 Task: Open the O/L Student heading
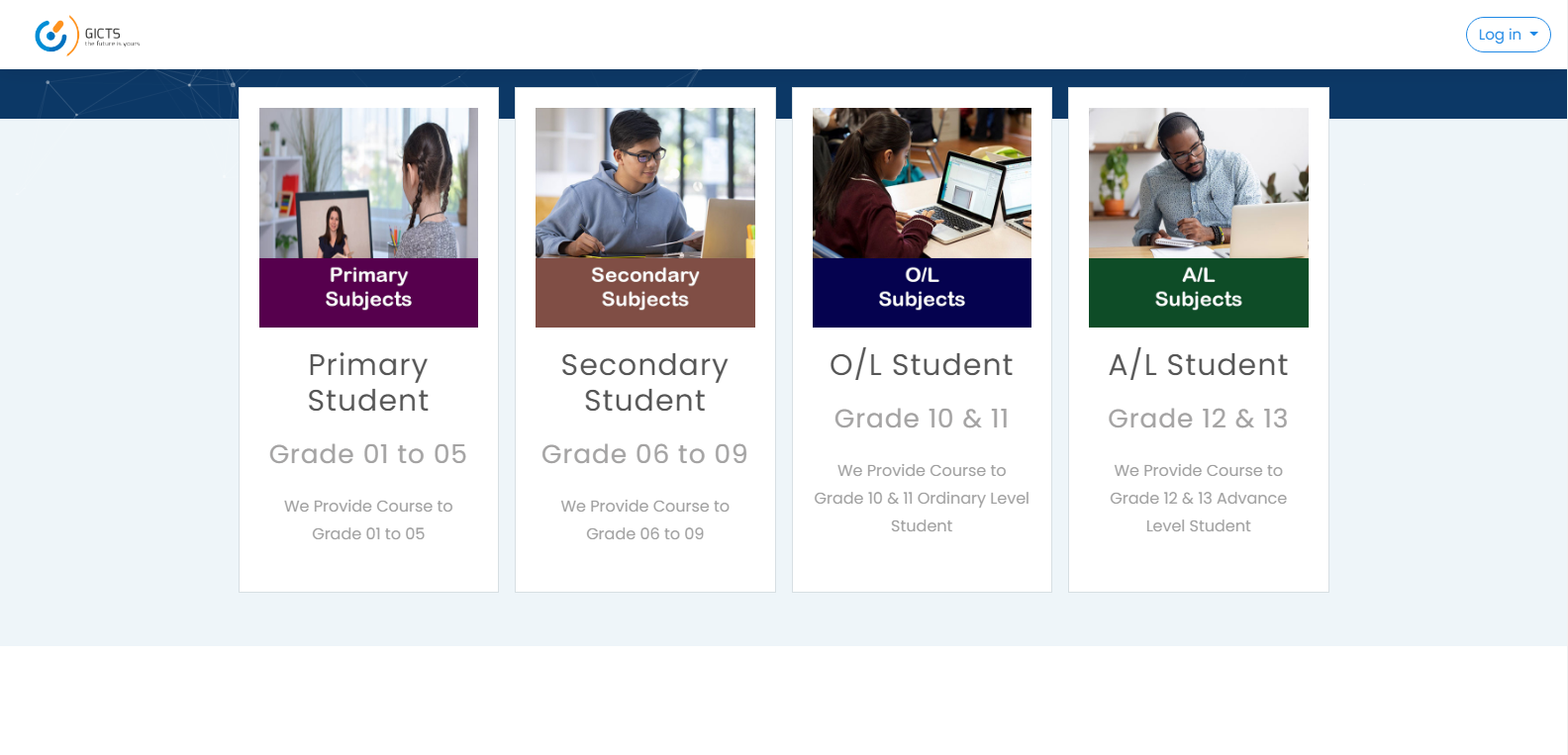(922, 365)
